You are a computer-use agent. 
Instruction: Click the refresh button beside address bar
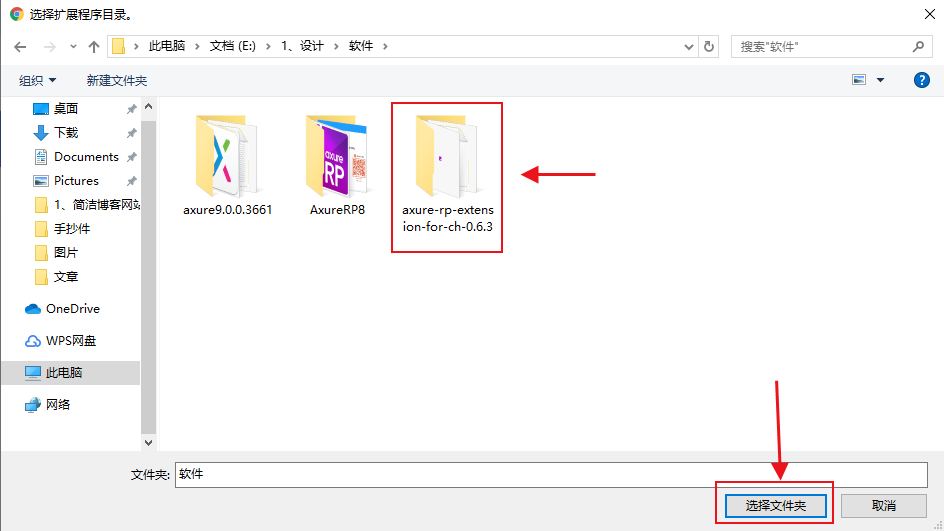click(x=710, y=46)
